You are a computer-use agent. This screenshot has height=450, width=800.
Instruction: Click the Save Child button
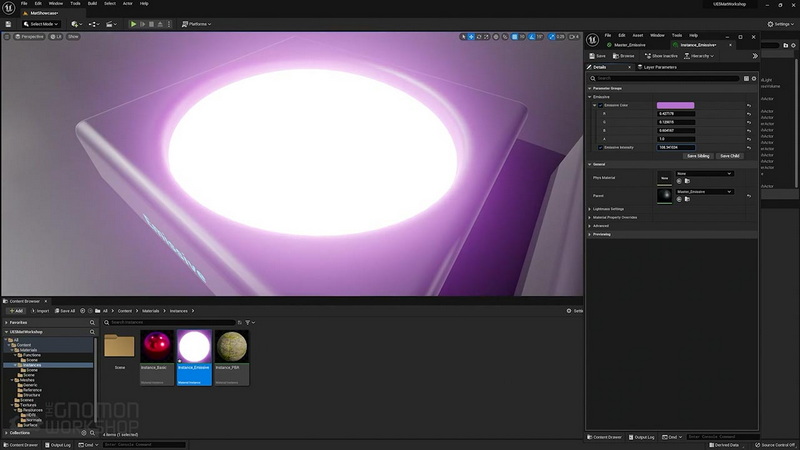click(x=730, y=156)
